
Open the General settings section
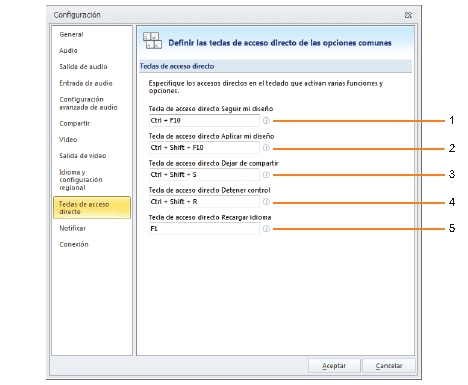71,34
